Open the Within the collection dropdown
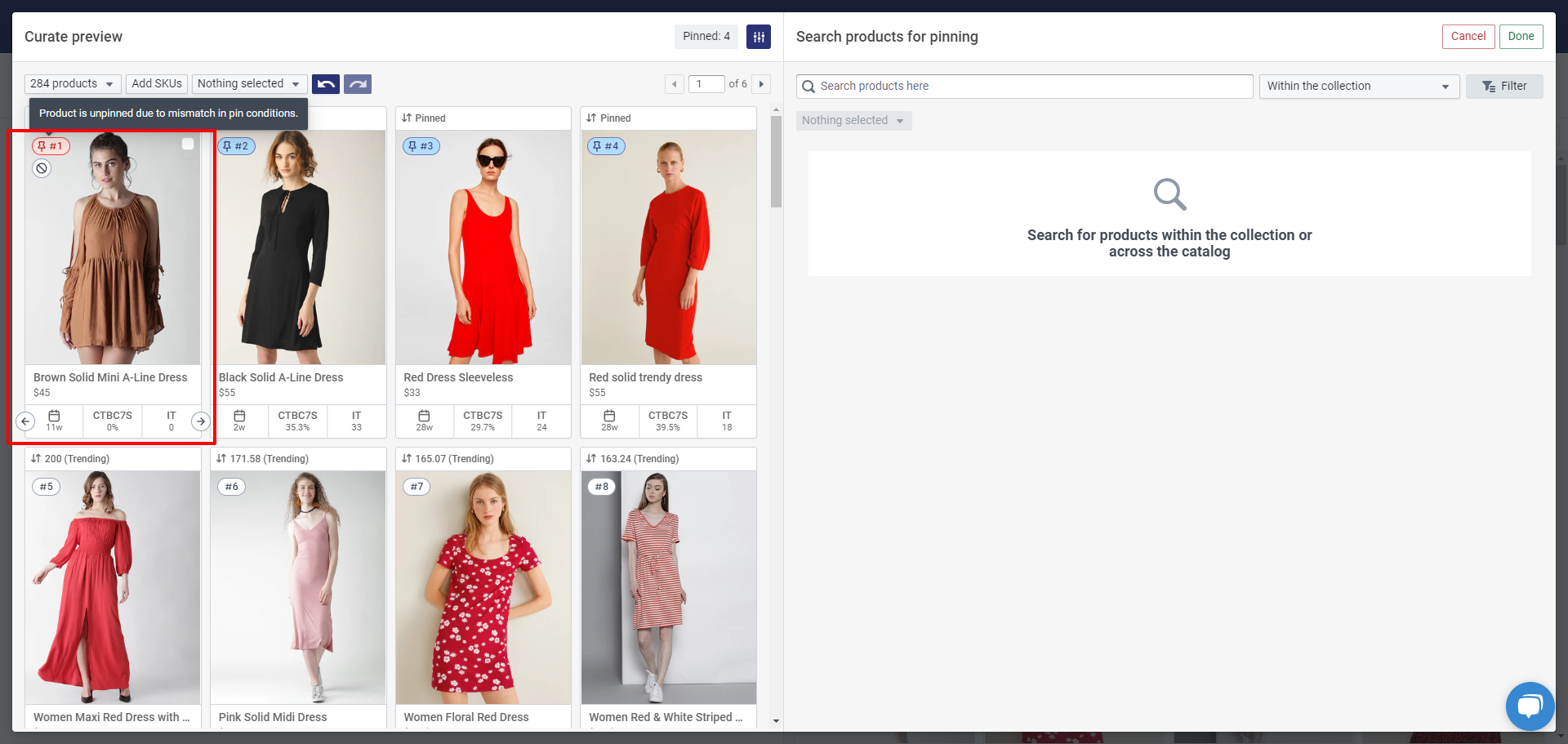Screen dimensions: 1568x744 [x=1359, y=87]
